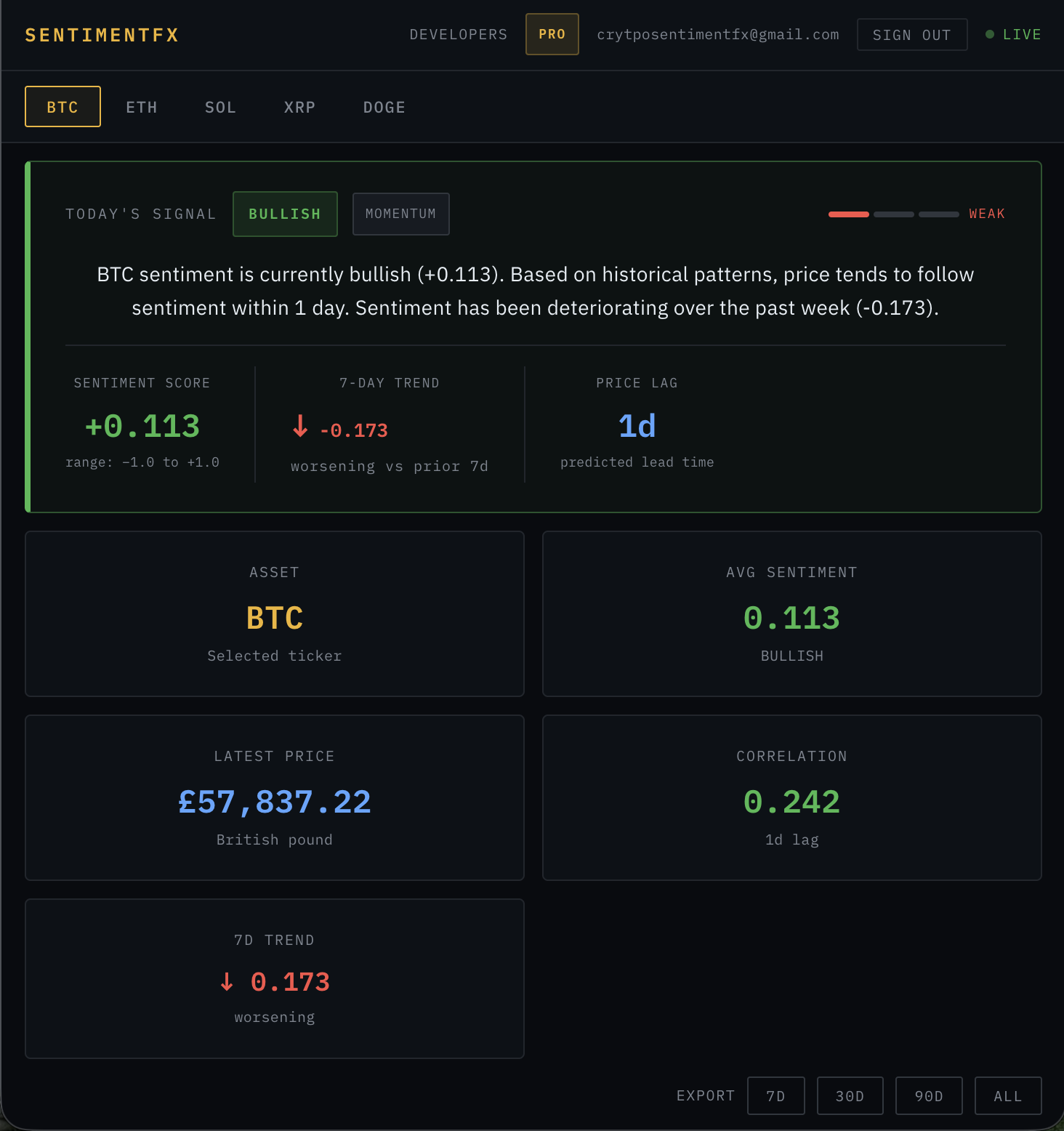Click the BTC sentiment summary paragraph
Viewport: 1064px width, 1131px height.
click(536, 291)
